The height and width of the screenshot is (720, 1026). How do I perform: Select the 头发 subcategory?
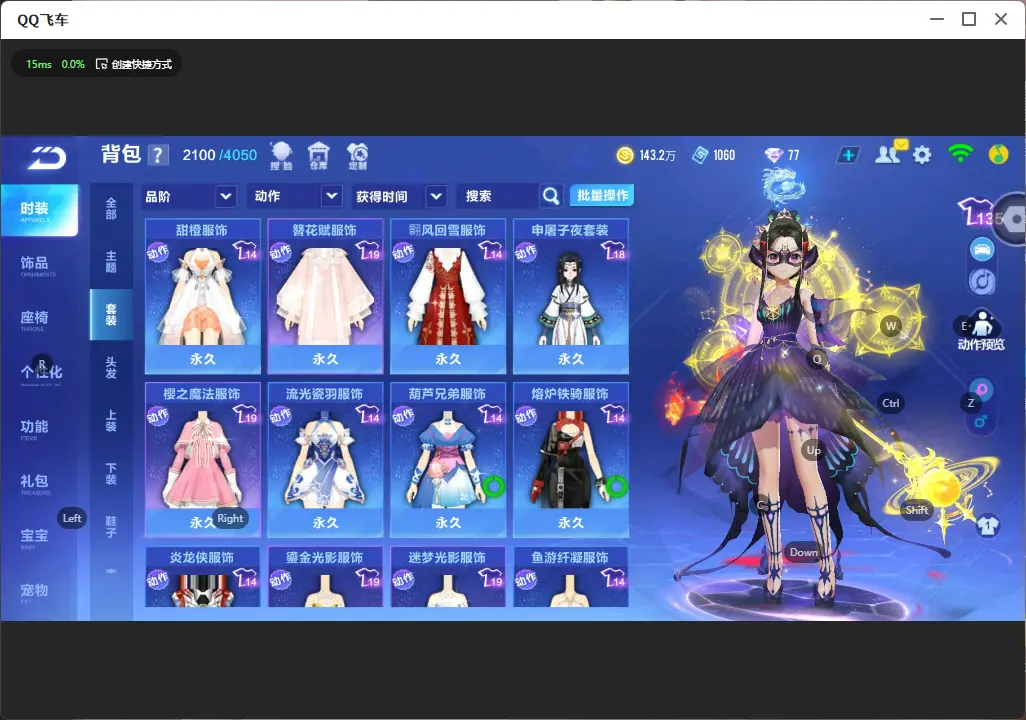[111, 368]
